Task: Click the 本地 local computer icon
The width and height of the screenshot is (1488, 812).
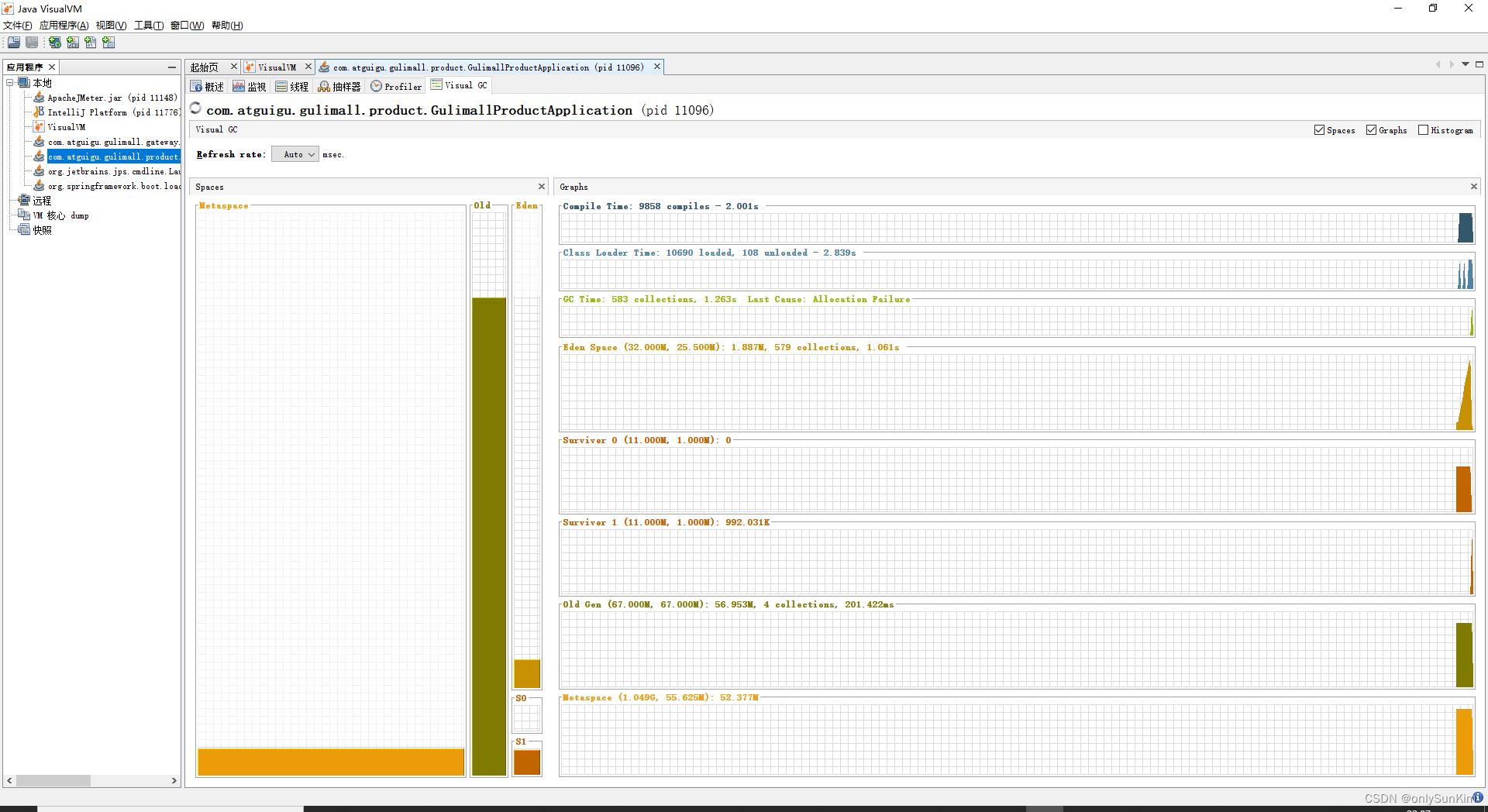Action: point(24,83)
